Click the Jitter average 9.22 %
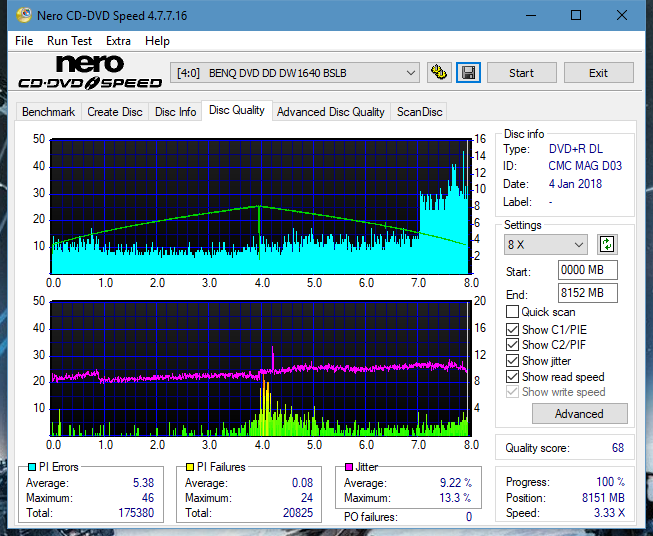Viewport: 653px width, 536px height. [x=456, y=483]
